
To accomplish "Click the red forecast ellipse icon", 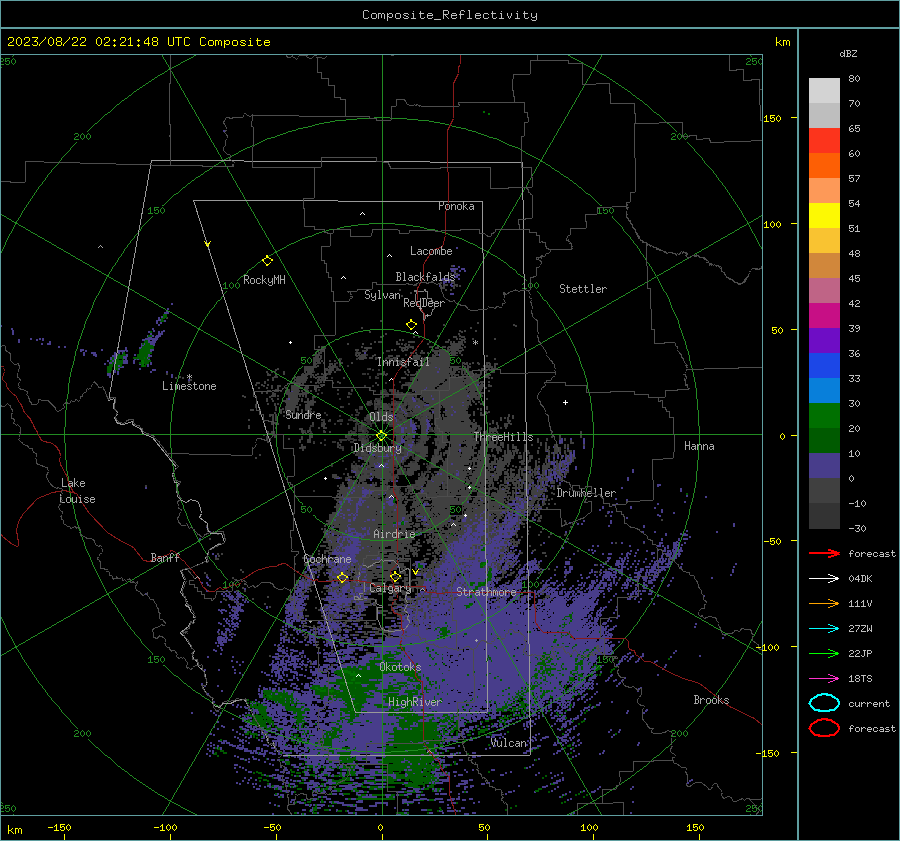I will (824, 728).
